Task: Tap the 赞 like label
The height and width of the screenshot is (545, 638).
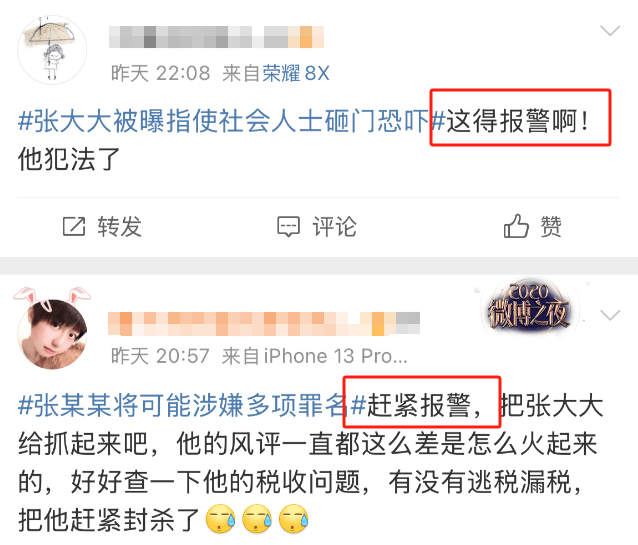Action: point(551,226)
